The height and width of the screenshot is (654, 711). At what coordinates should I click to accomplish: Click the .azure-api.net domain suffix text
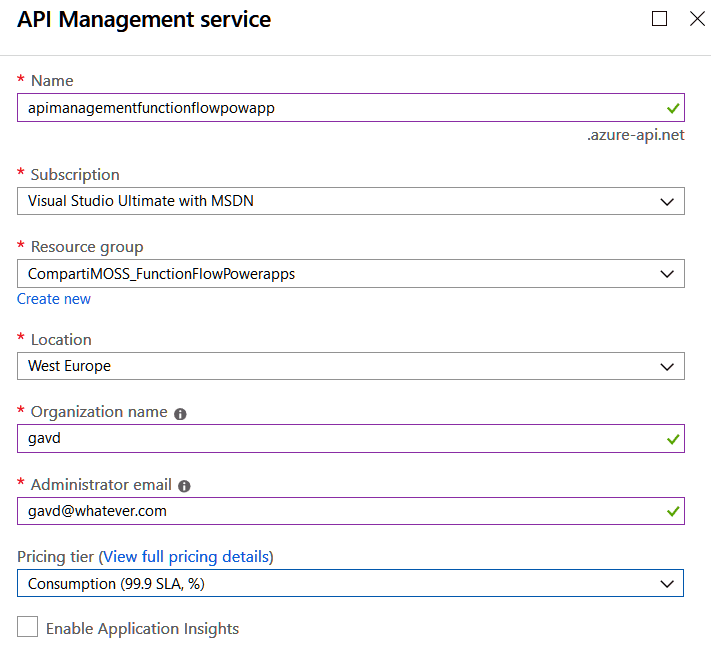635,135
